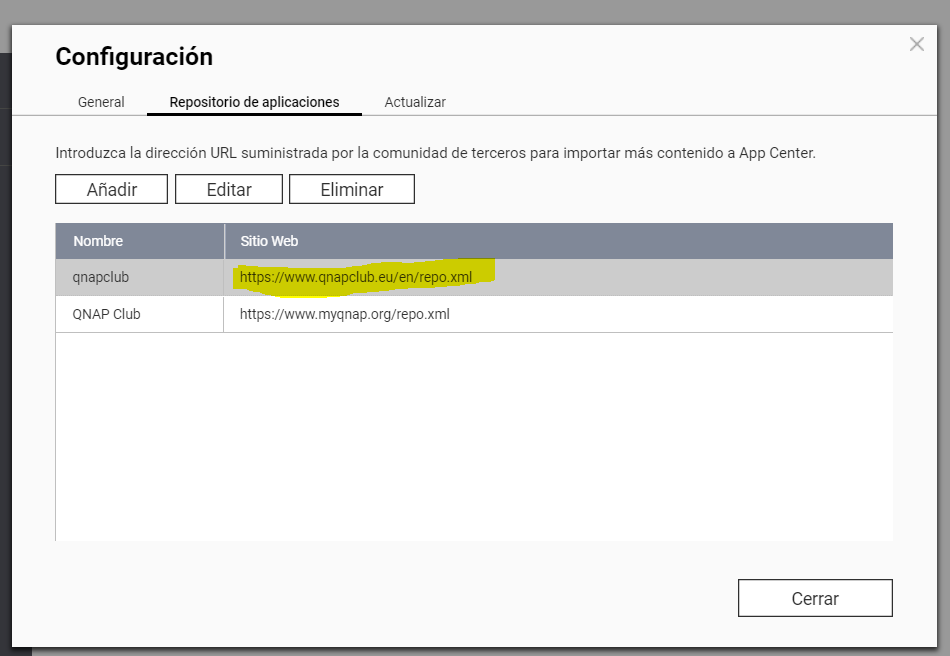This screenshot has height=656, width=950.
Task: Select the Repositorio de aplicaciones tab
Action: (x=254, y=102)
